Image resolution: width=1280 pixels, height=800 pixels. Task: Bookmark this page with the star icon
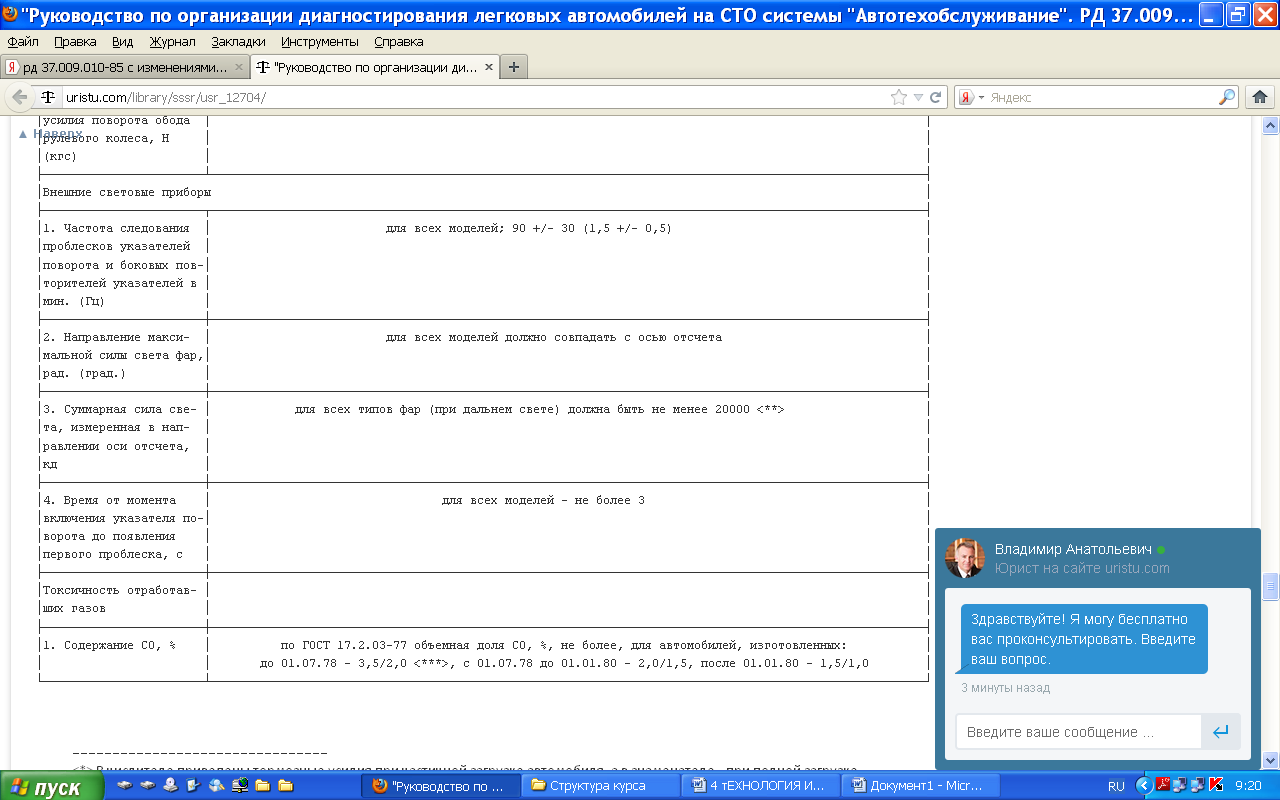click(x=899, y=97)
